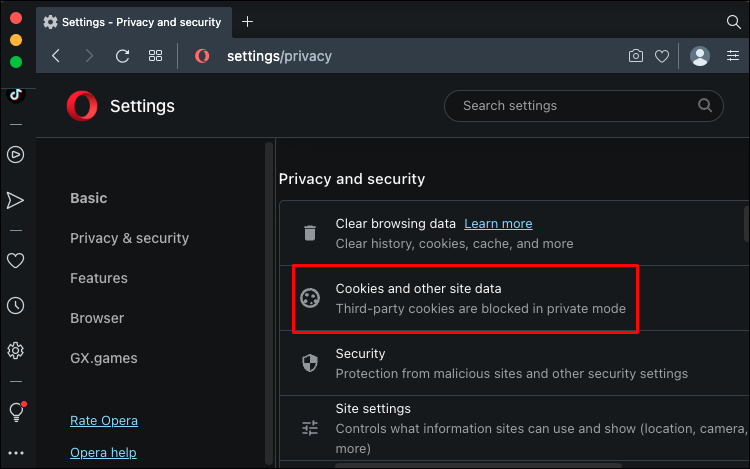Open the History clock in the sidebar
The width and height of the screenshot is (750, 469).
[x=15, y=306]
